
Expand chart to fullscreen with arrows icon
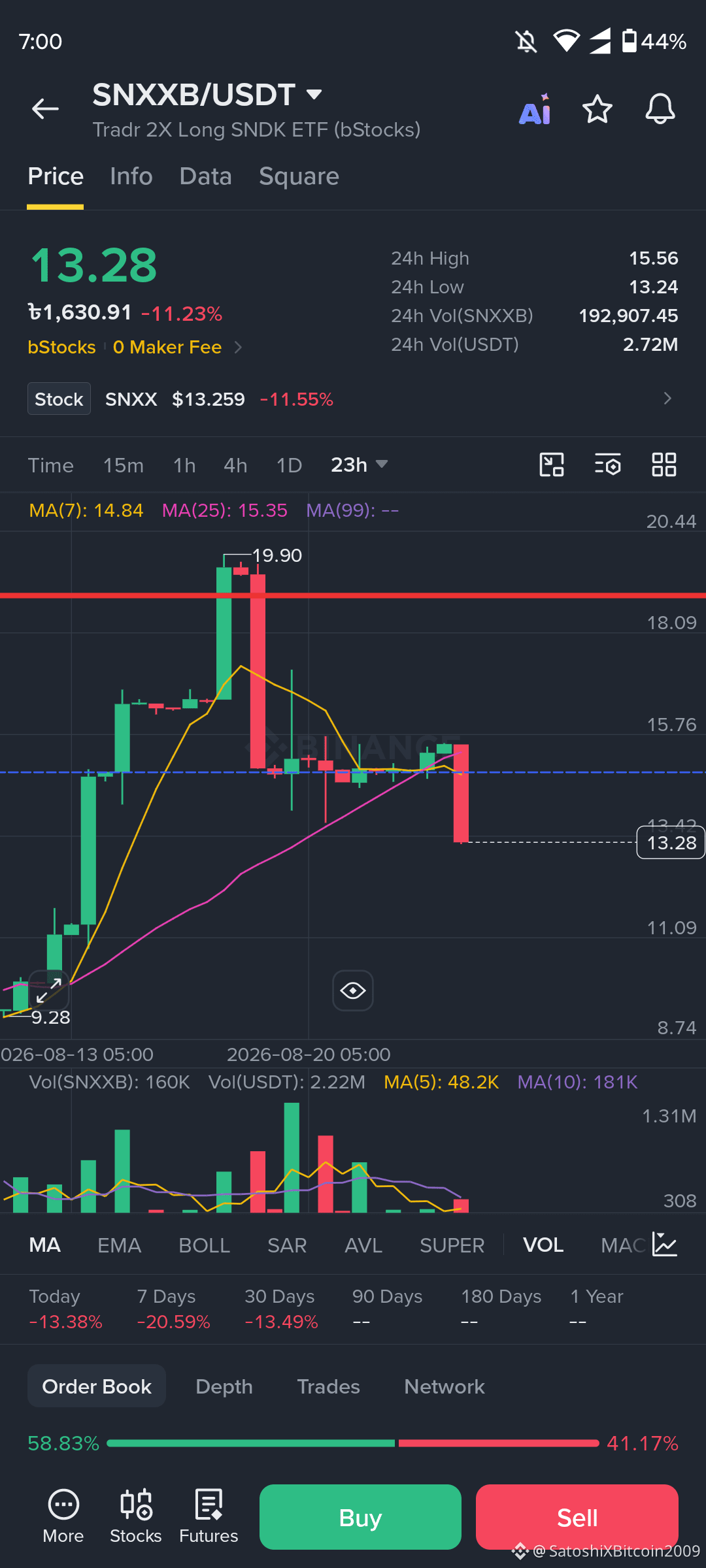49,991
